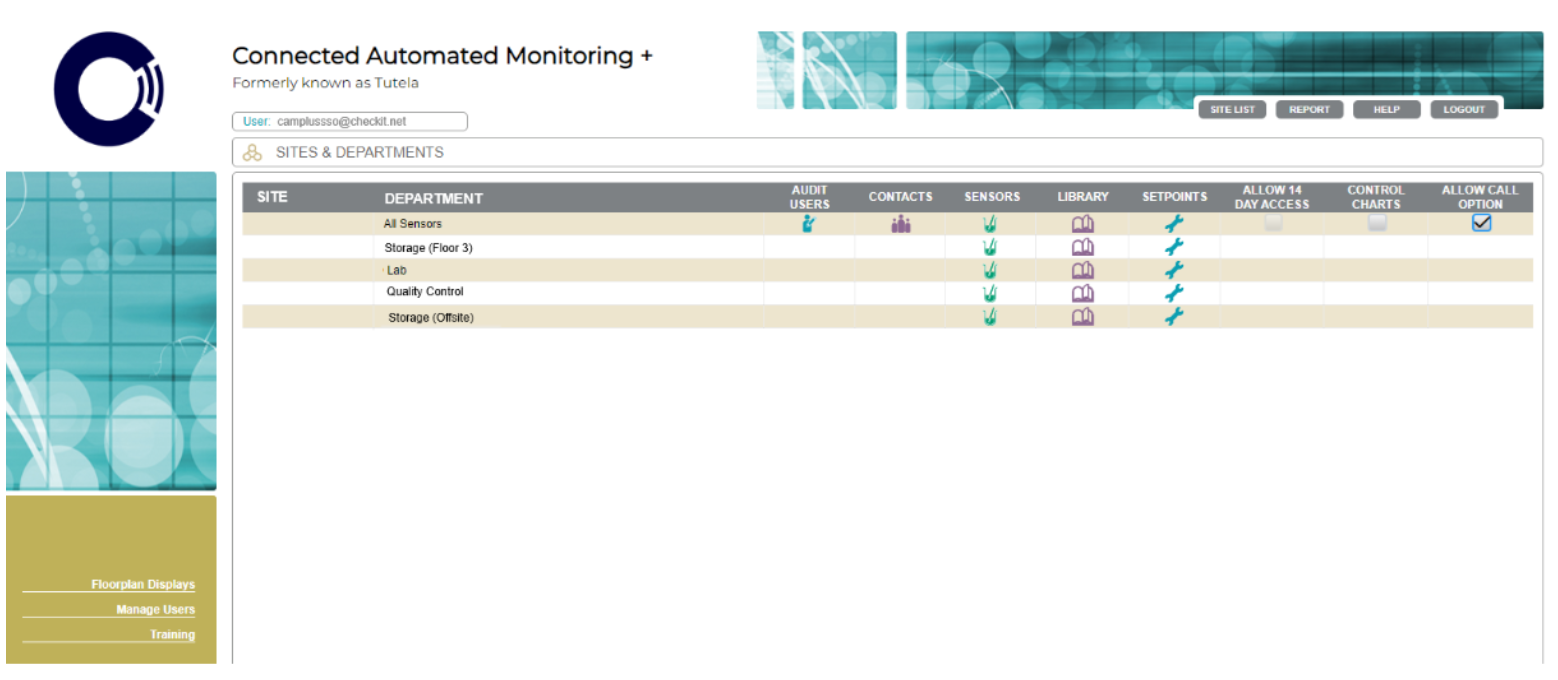This screenshot has height=680, width=1558.
Task: Open the Training section
Action: [x=172, y=634]
